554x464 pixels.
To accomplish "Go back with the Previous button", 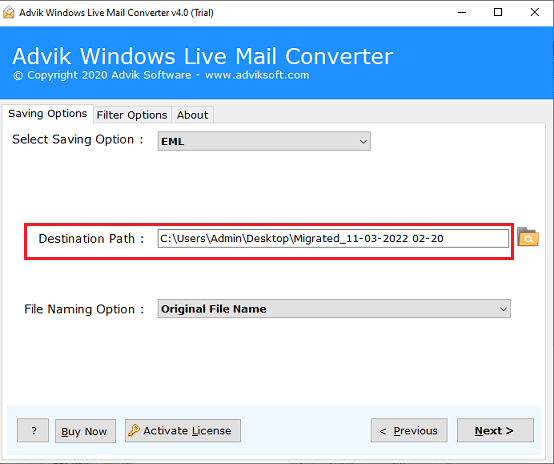I will 409,430.
